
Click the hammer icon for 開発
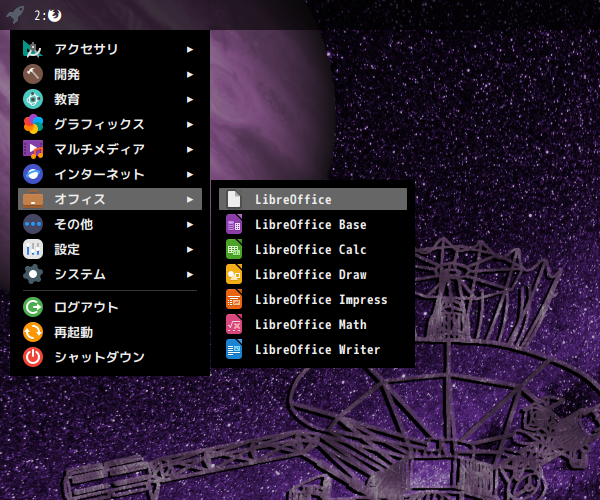[x=33, y=74]
